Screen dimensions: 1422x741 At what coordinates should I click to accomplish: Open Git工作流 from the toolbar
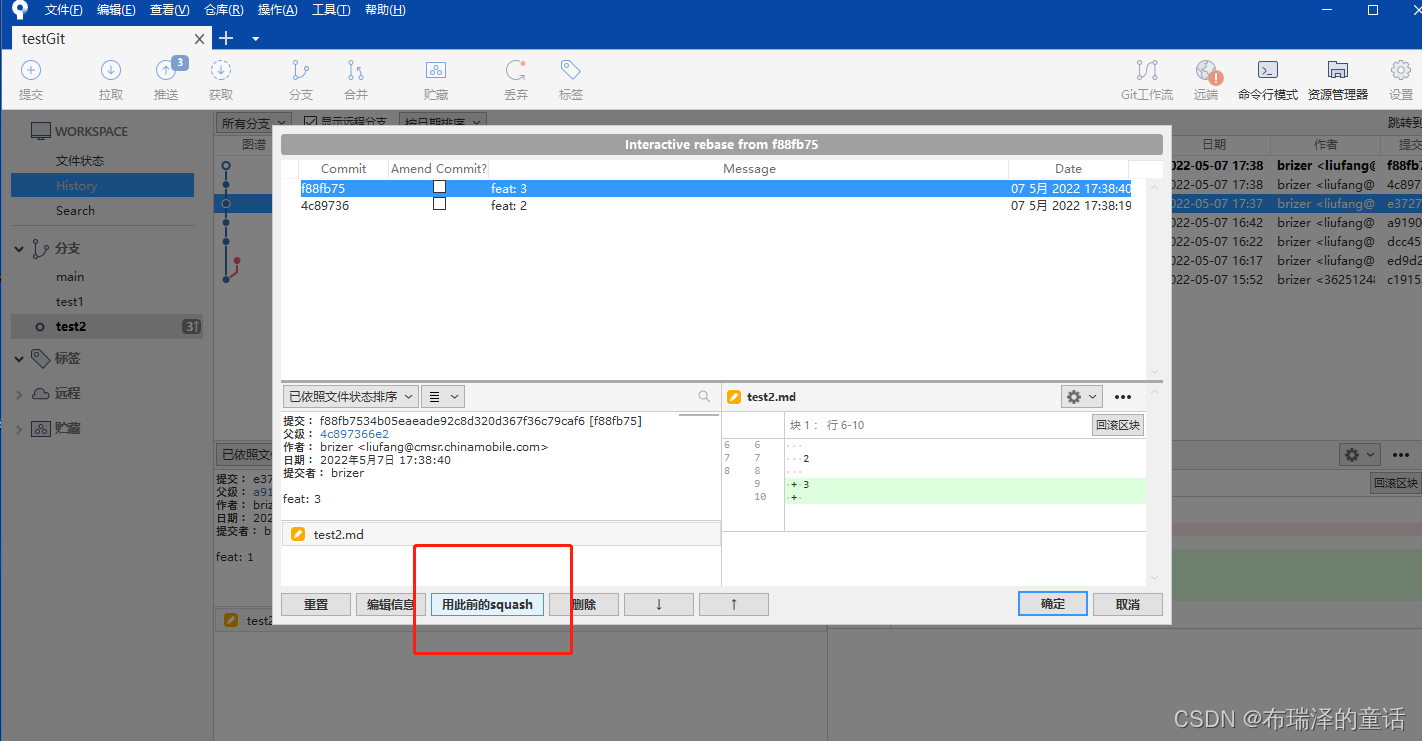point(1147,80)
